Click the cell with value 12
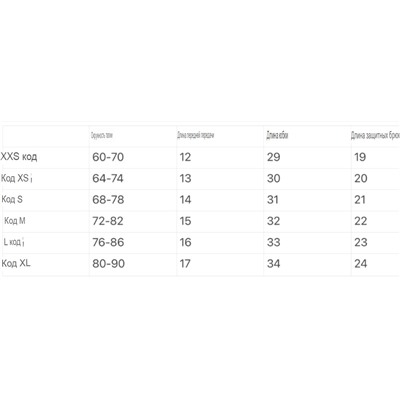Screen dimensions: 400x400 [x=185, y=157]
